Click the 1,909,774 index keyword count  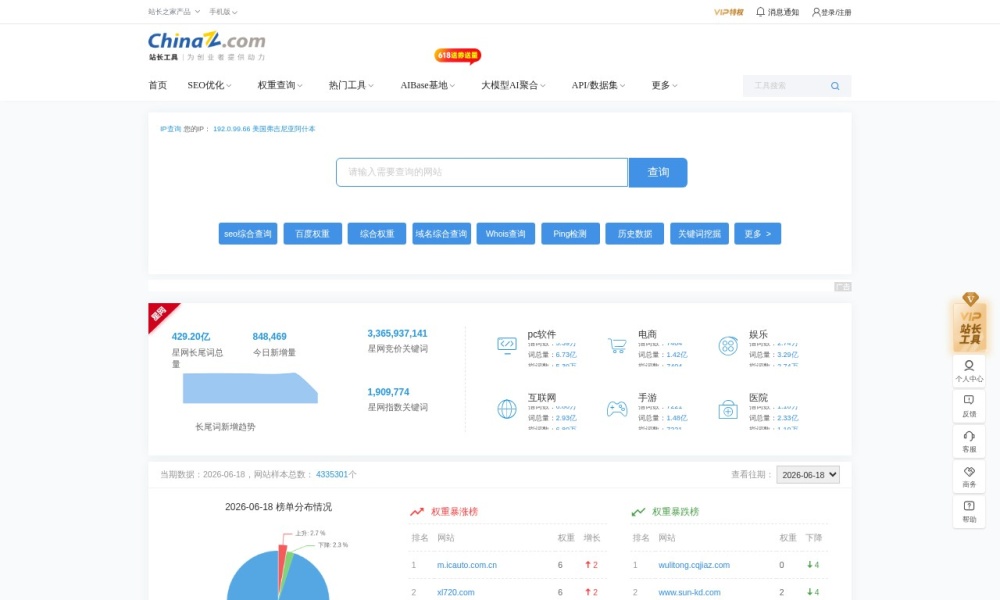click(388, 392)
